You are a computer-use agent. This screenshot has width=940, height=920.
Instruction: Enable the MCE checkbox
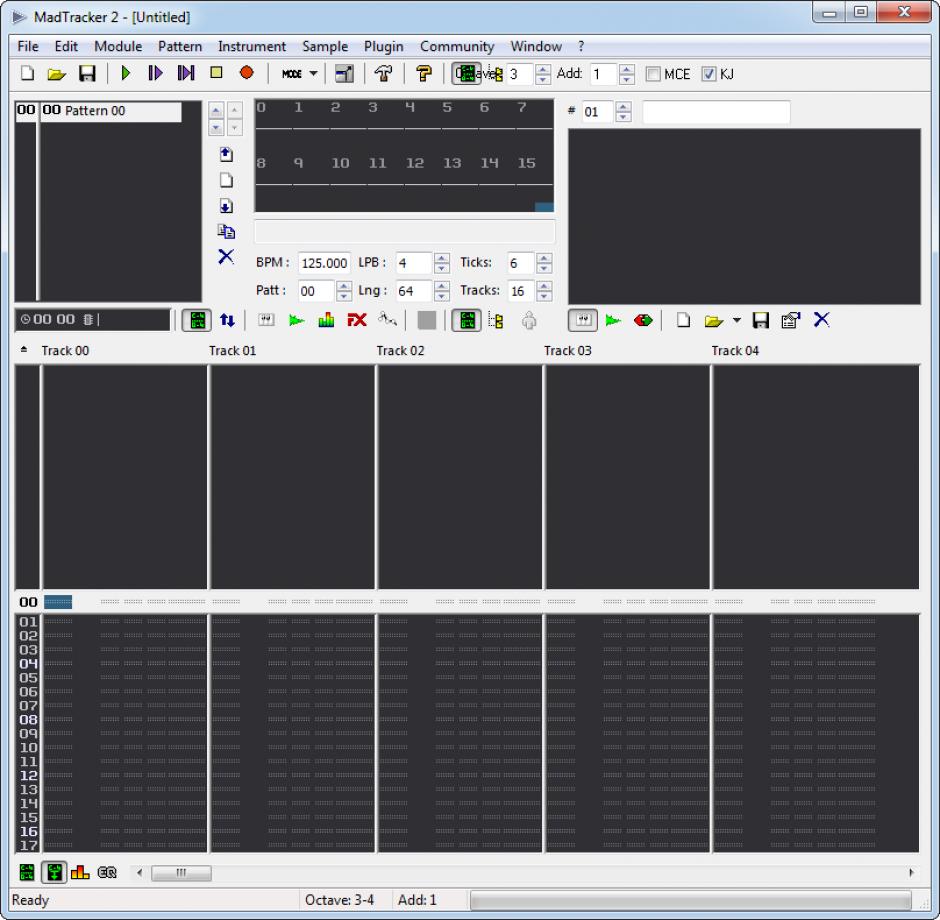[653, 74]
